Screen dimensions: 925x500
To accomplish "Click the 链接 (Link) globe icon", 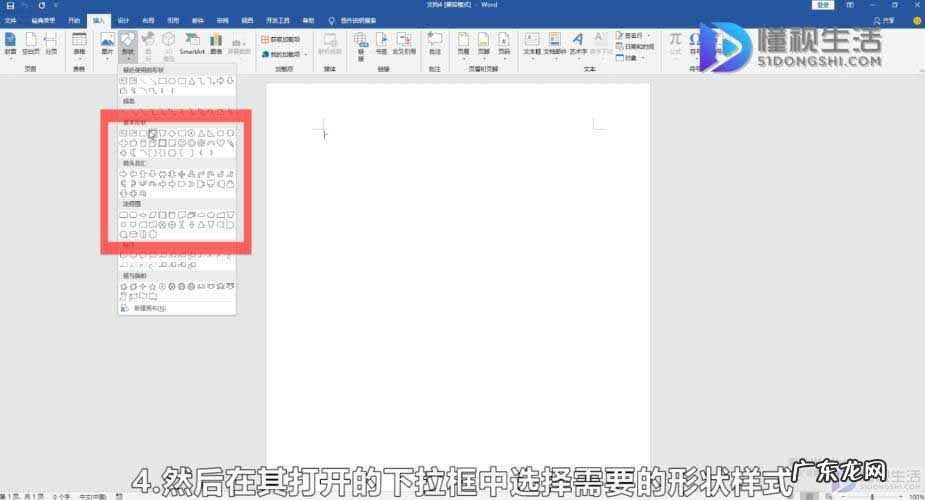I will pos(361,45).
